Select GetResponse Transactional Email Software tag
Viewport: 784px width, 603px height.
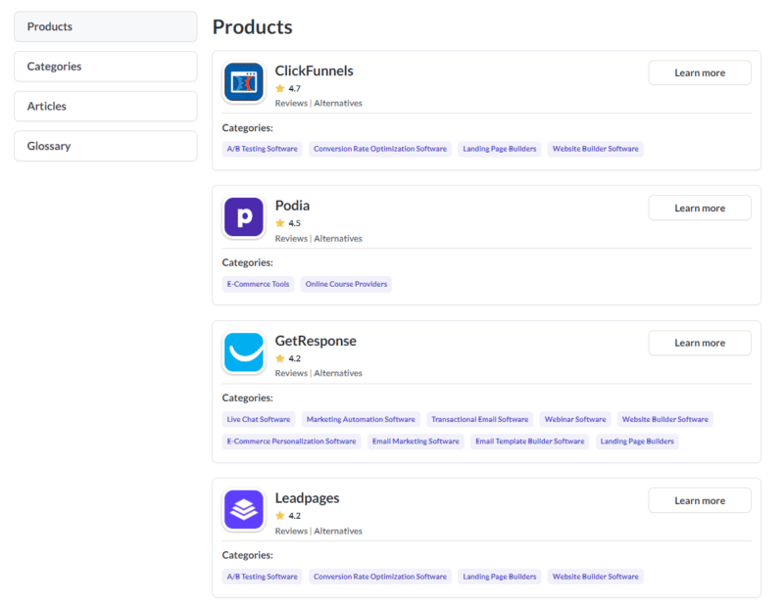tap(480, 420)
